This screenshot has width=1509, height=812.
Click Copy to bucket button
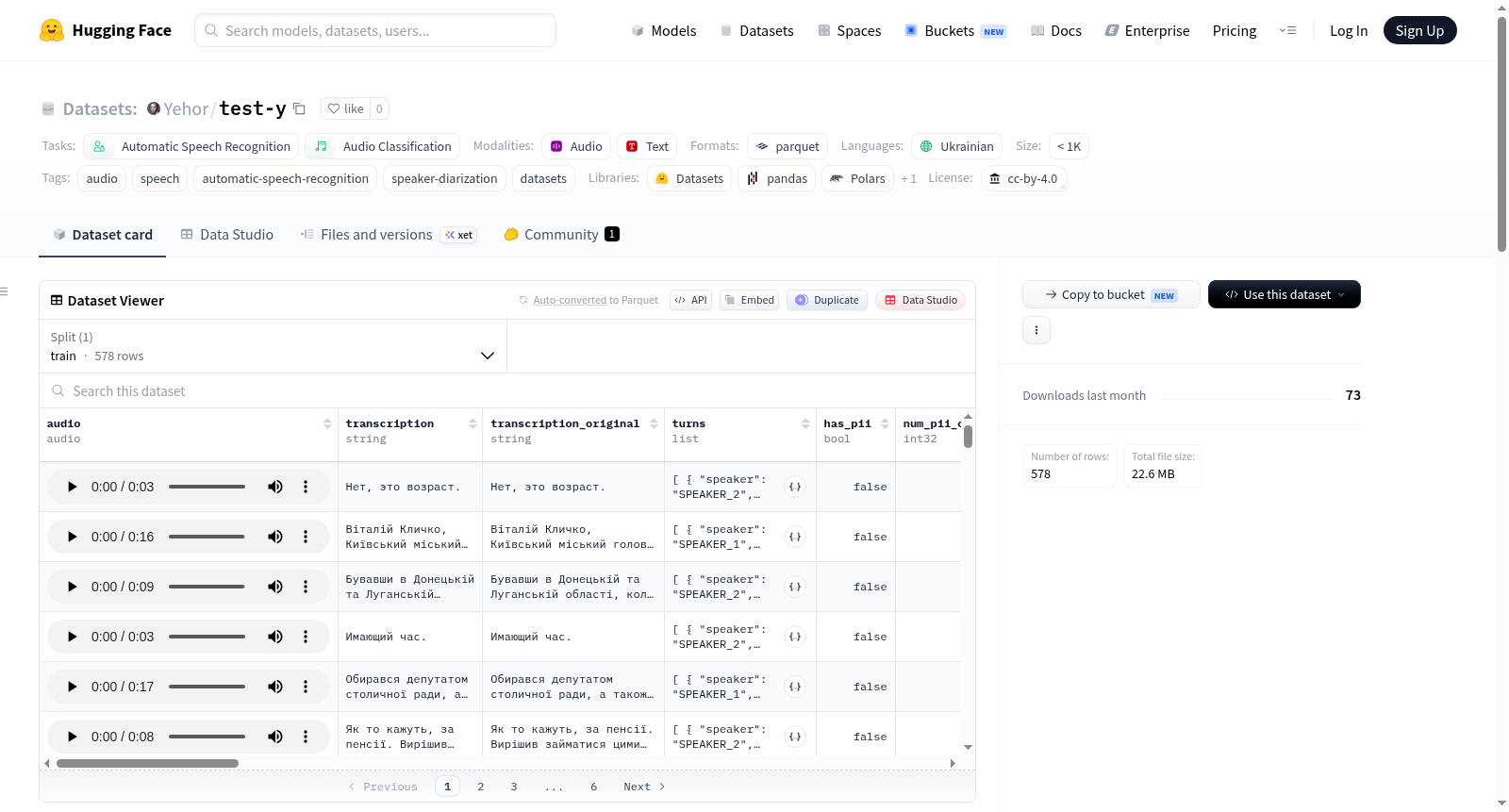pos(1111,294)
